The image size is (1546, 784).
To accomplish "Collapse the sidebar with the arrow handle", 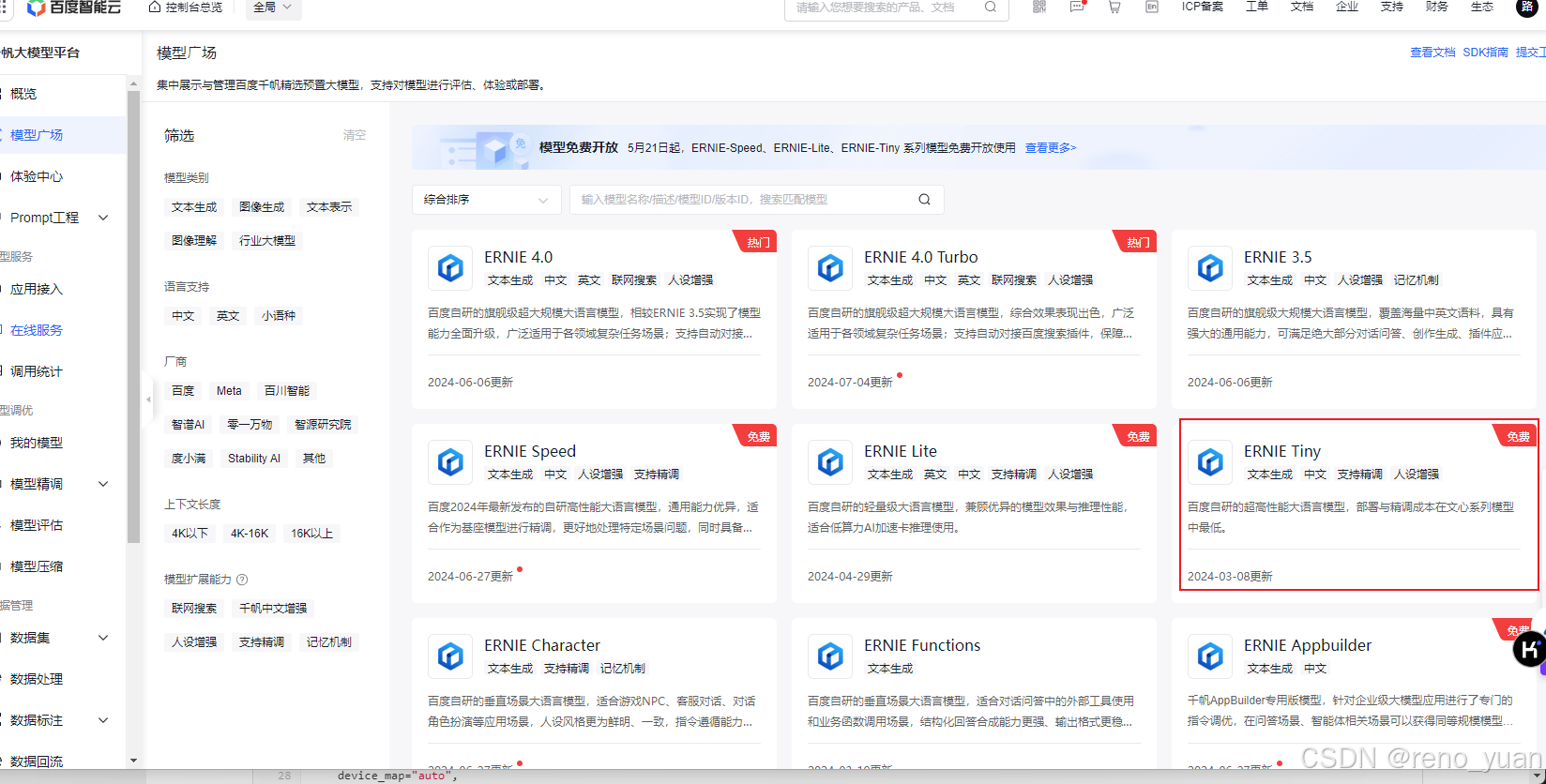I will [x=148, y=400].
